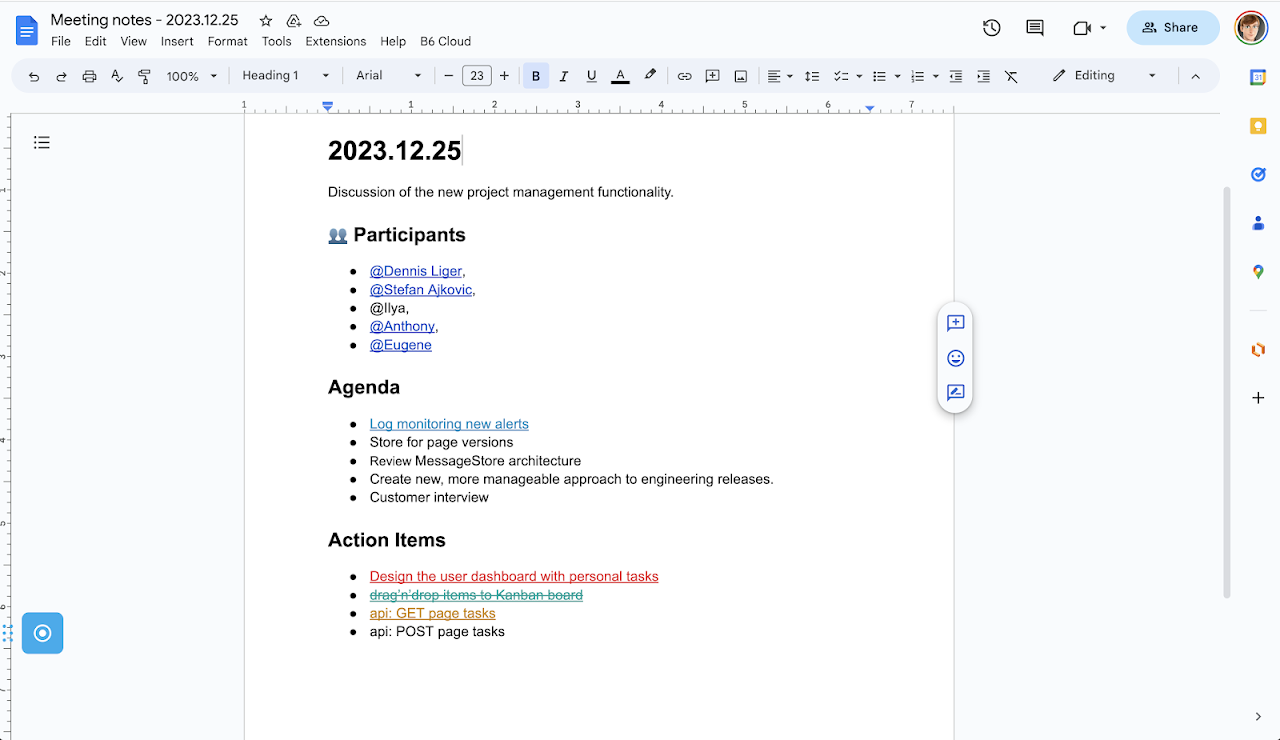Expand the bulleted list options arrow

click(x=898, y=76)
